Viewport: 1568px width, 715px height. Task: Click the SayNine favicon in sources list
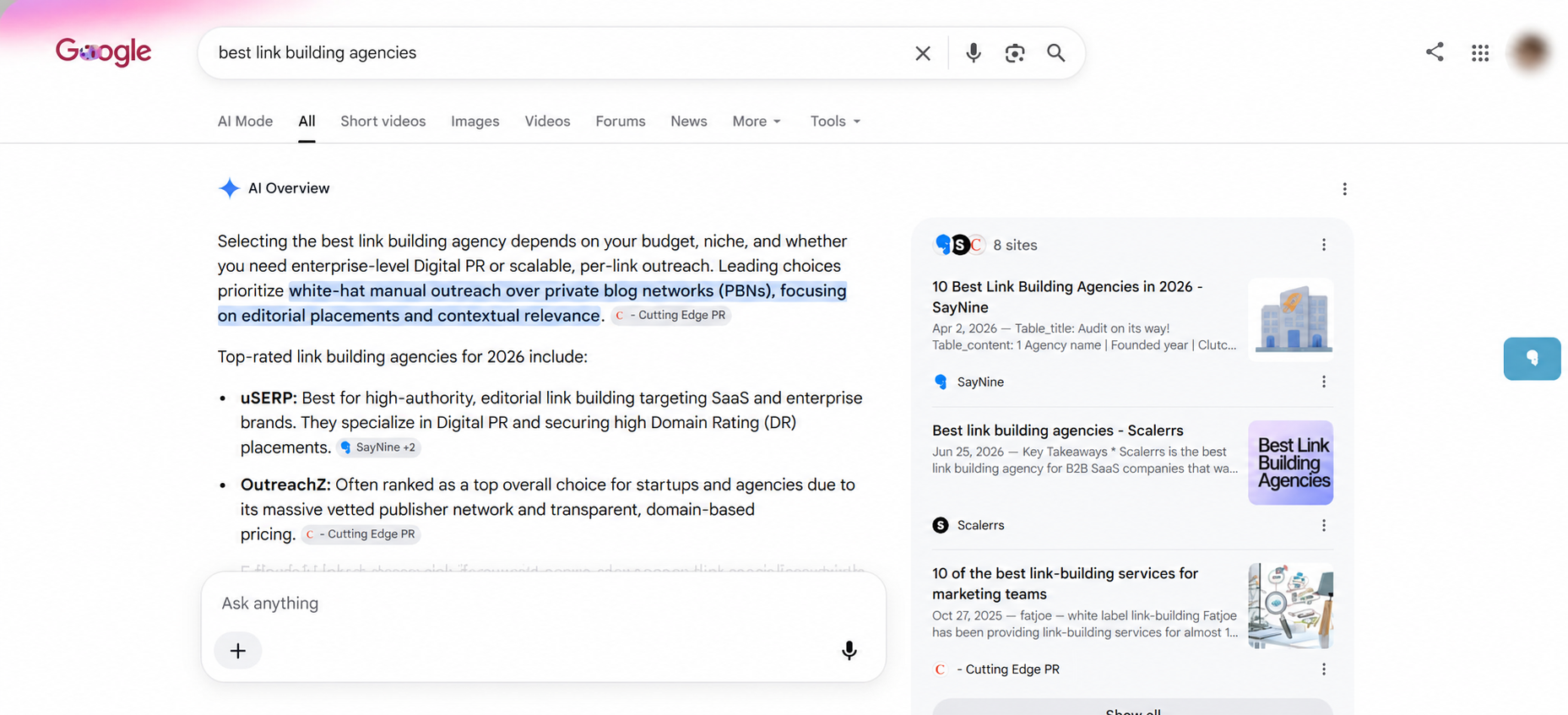(941, 382)
